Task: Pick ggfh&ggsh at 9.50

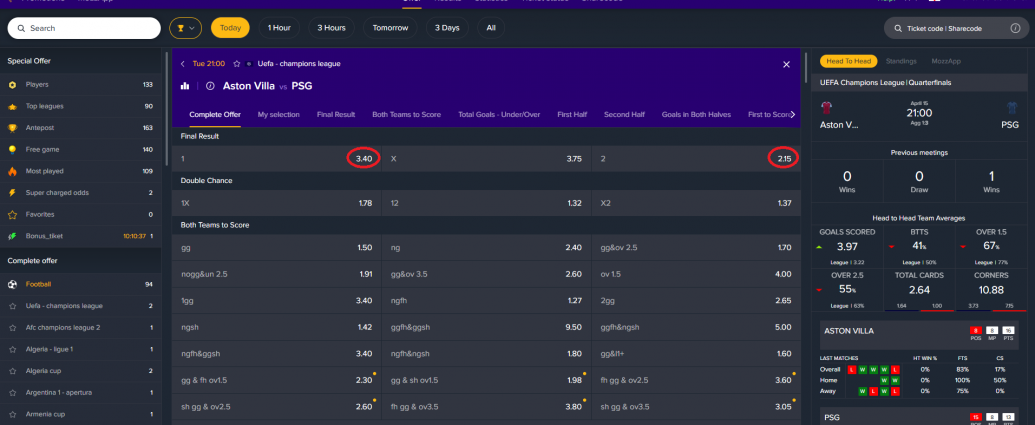Action: pos(486,327)
